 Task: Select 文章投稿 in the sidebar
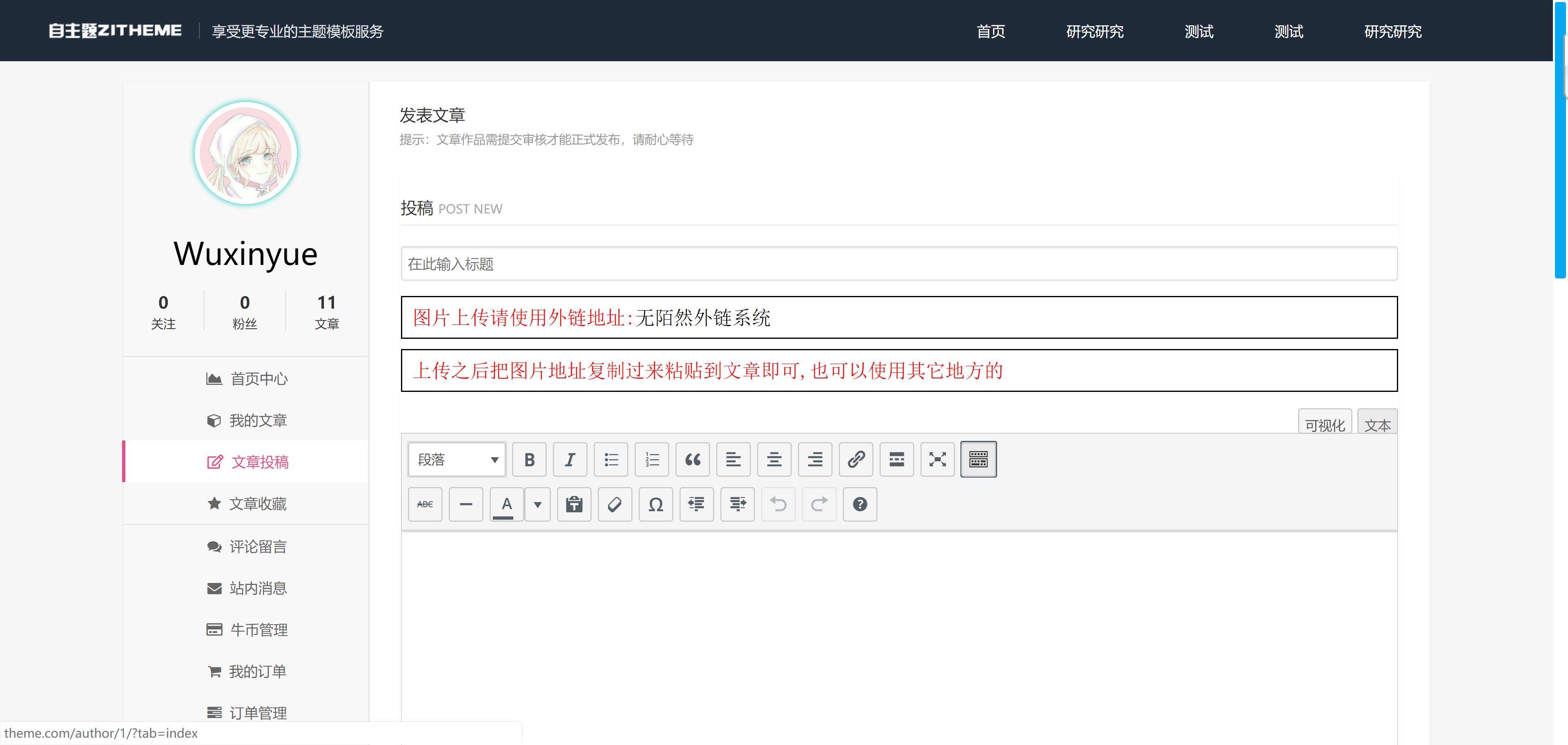[x=247, y=462]
